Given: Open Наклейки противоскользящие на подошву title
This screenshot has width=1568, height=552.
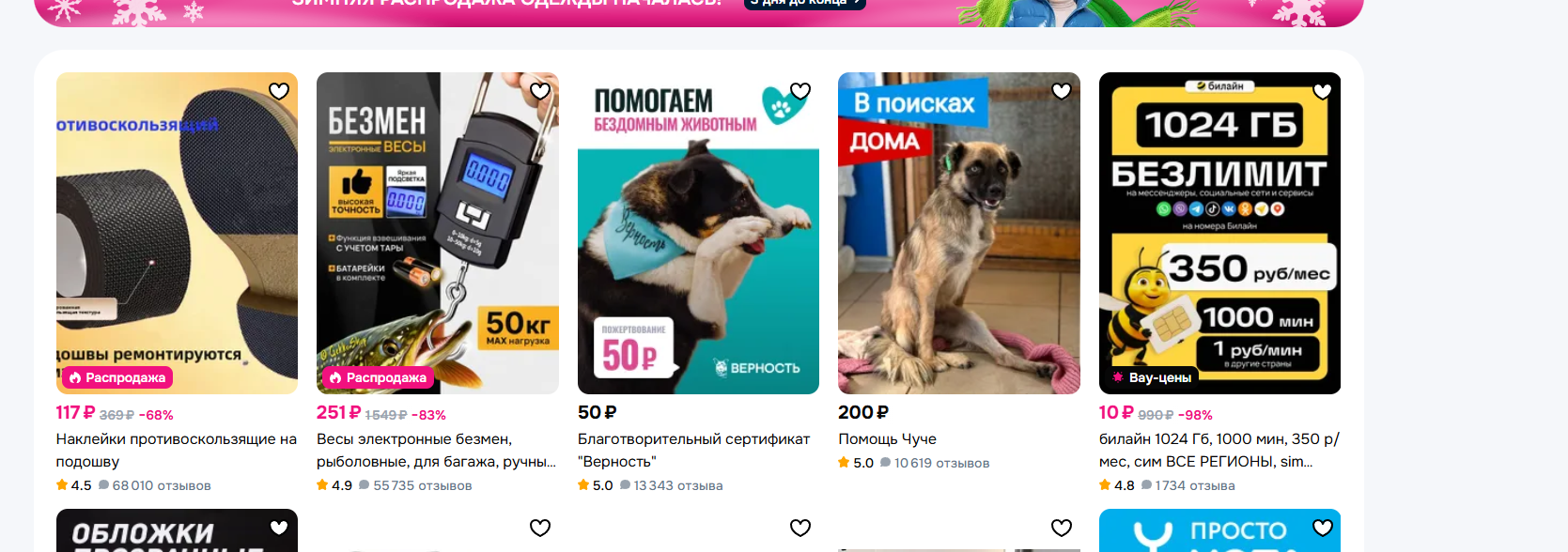Looking at the screenshot, I should click(177, 451).
